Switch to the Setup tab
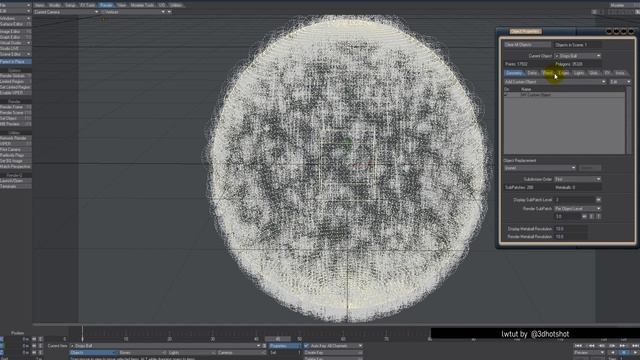This screenshot has width=640, height=360. coord(71,5)
